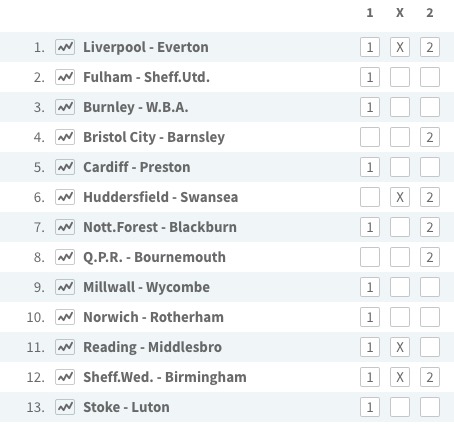Open statistics chart icon for Liverpool - Everton
Screen dimensions: 454x433
coord(65,47)
